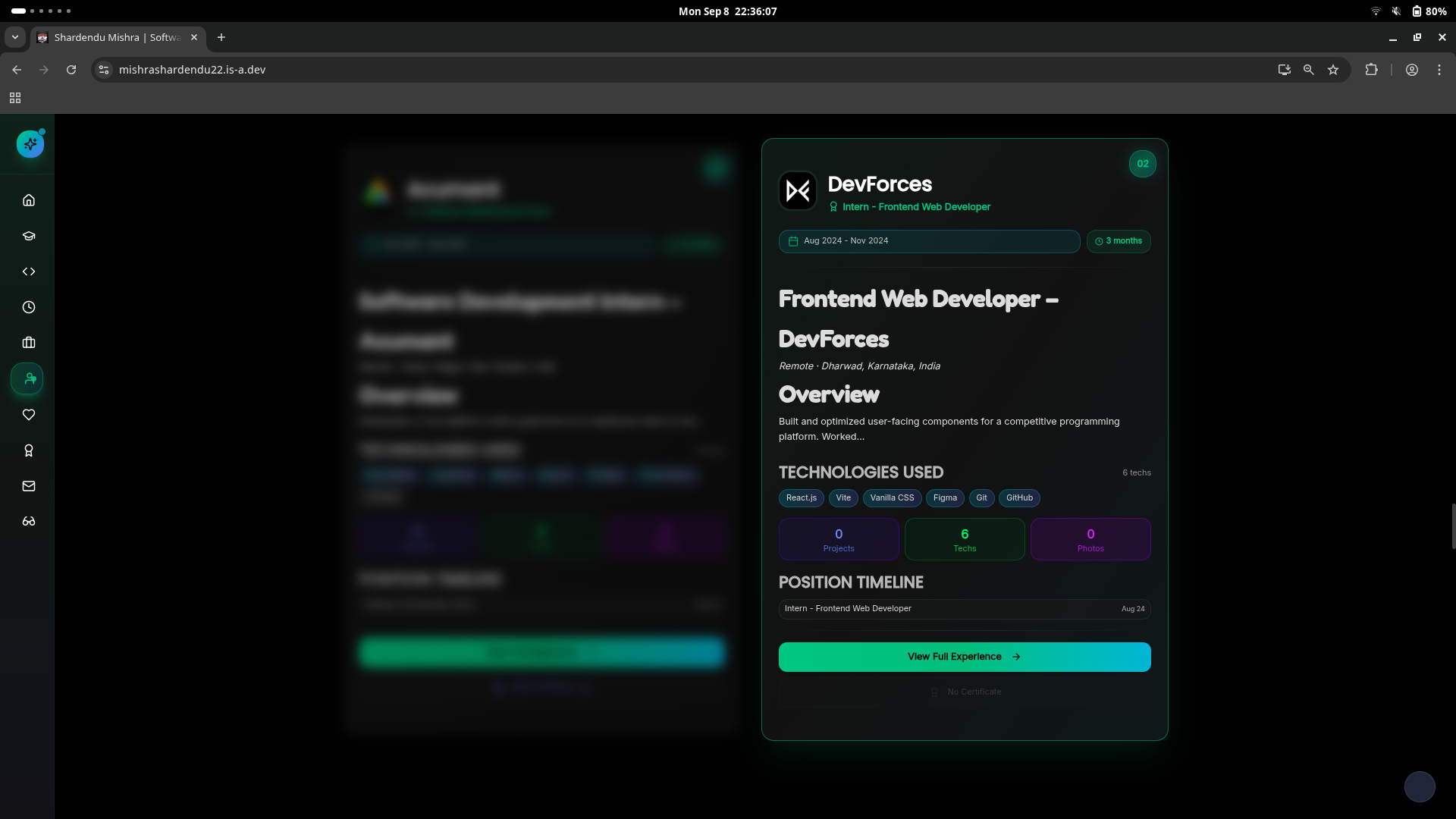Click the React.js technology tag

(x=801, y=498)
